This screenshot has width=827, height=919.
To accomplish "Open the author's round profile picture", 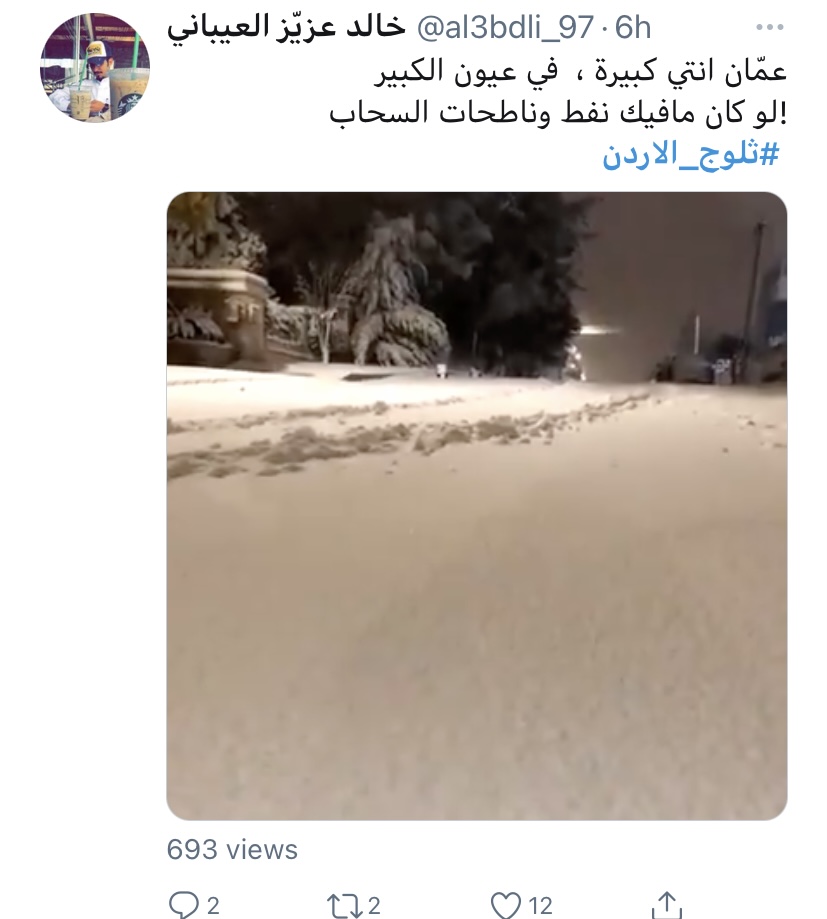I will [x=95, y=68].
